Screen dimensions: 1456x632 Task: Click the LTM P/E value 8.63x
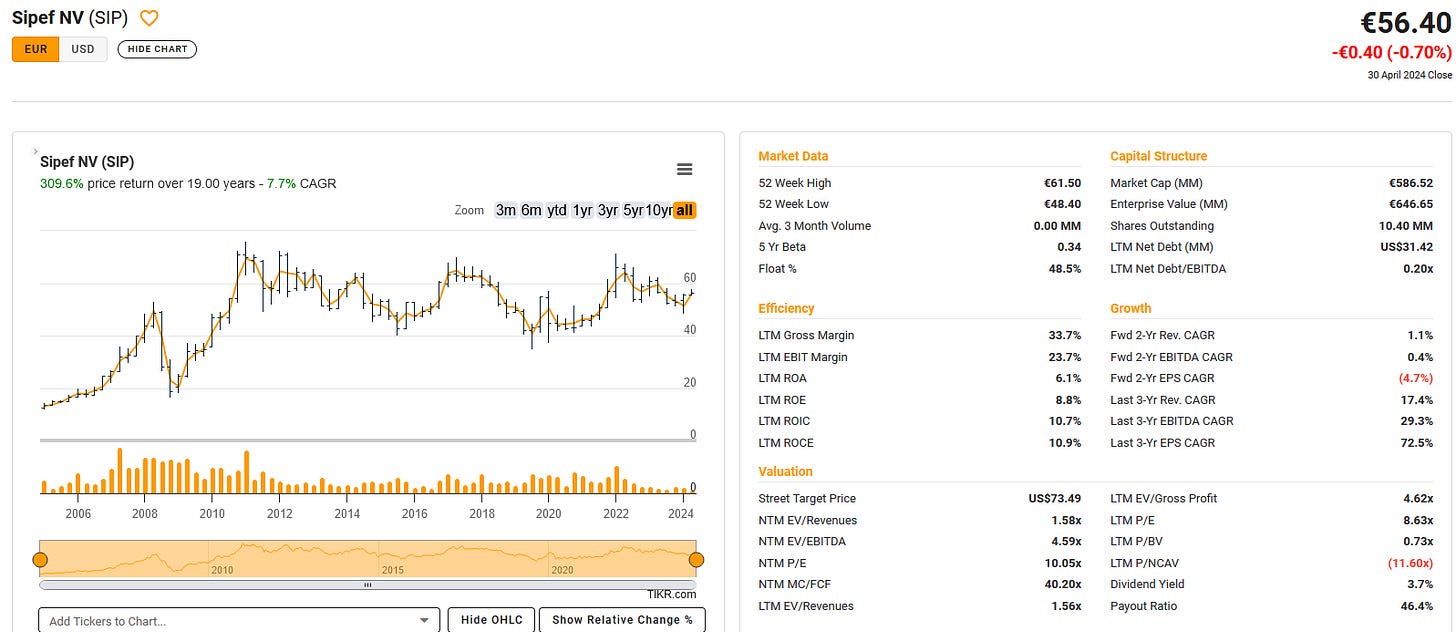(x=1416, y=520)
